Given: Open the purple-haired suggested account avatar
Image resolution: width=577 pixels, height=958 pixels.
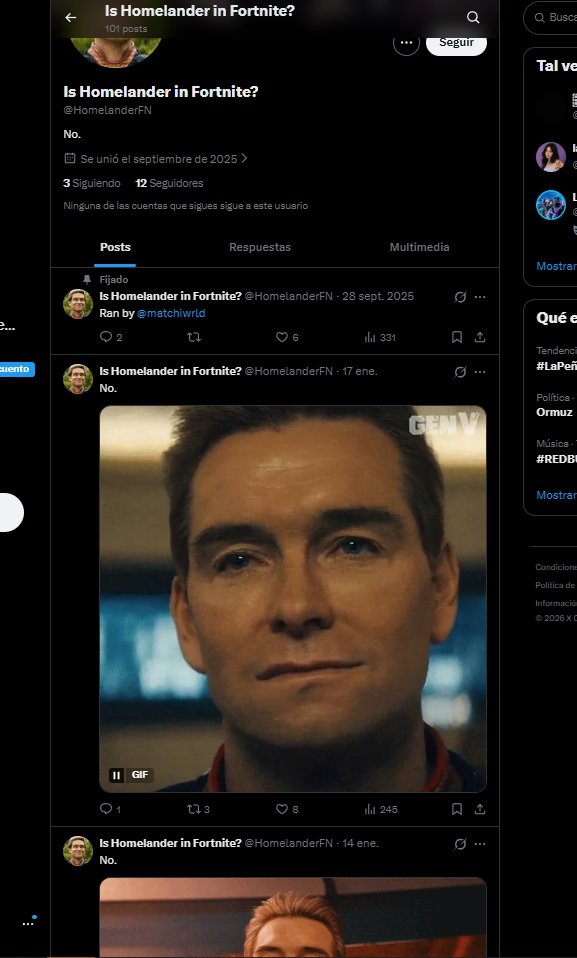Looking at the screenshot, I should [551, 157].
